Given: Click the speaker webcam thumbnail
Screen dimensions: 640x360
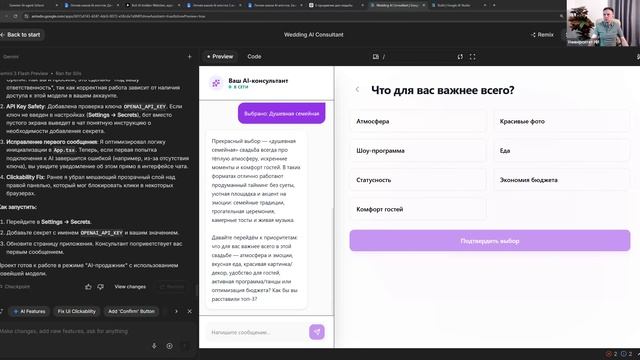Looking at the screenshot, I should point(603,23).
